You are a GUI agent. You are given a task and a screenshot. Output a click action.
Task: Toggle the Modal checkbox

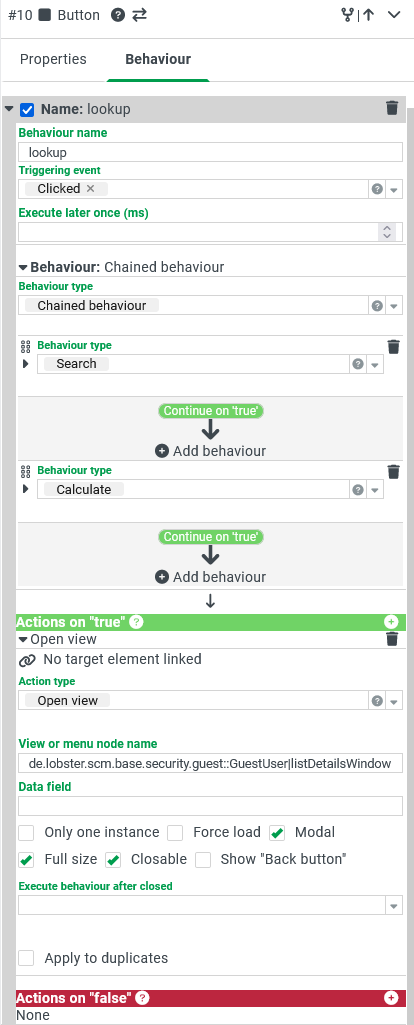[278, 833]
